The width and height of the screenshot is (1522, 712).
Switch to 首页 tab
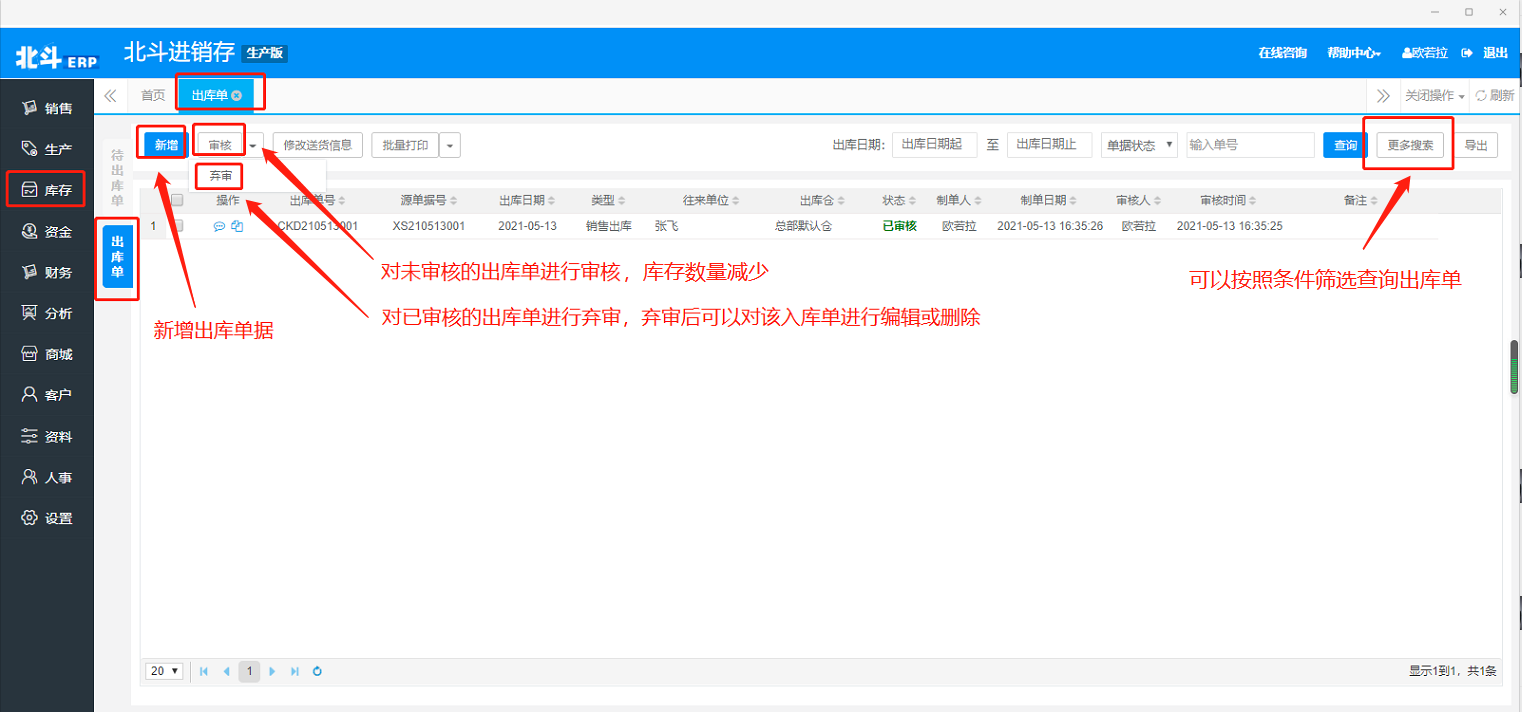coord(153,96)
